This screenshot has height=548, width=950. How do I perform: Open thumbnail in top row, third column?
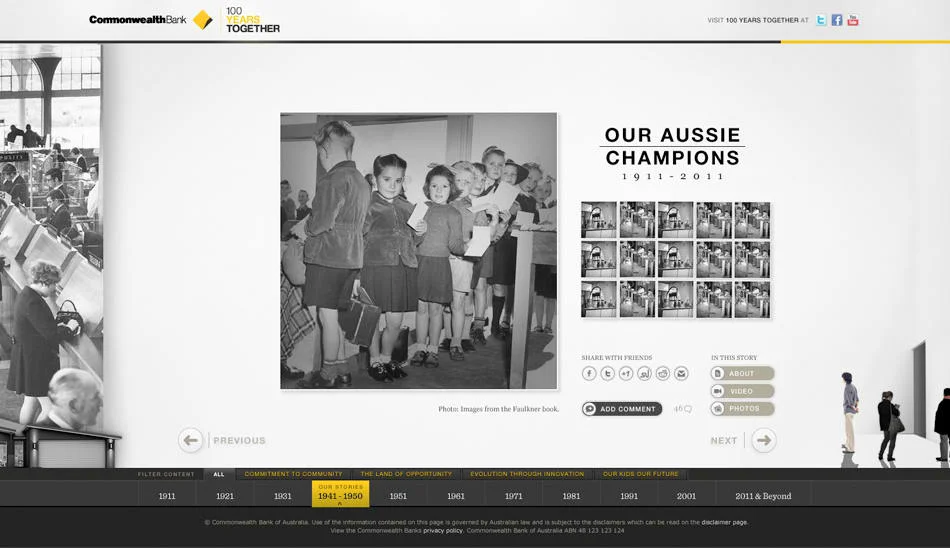tap(676, 219)
